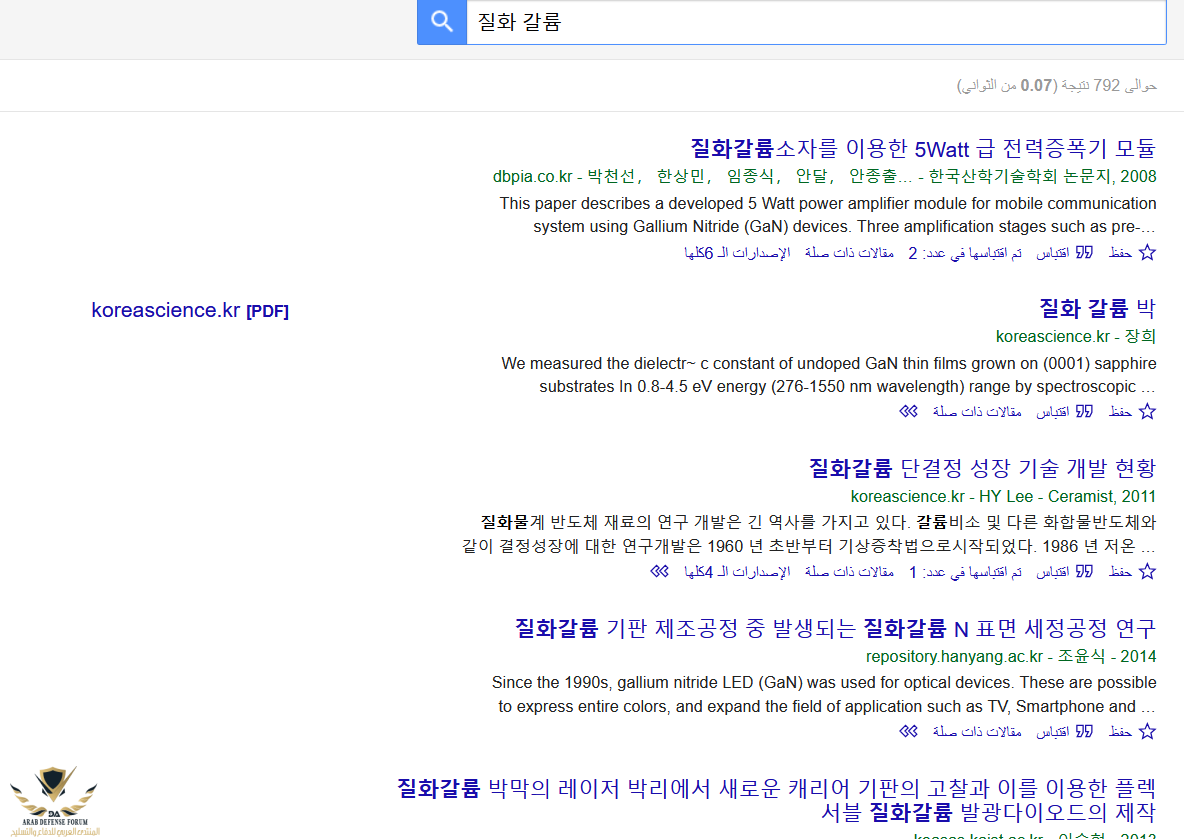
Task: Click the search box containing 질화 갈륨
Action: pos(815,22)
